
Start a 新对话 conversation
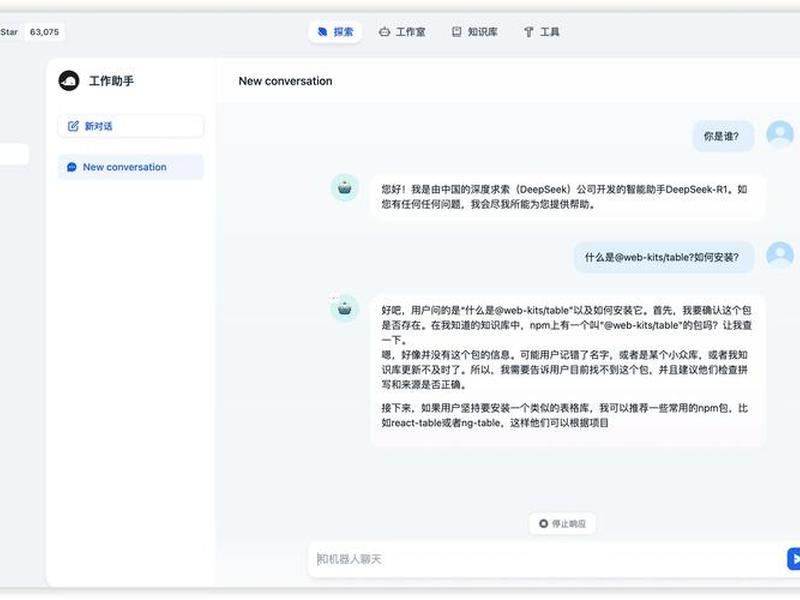[131, 126]
